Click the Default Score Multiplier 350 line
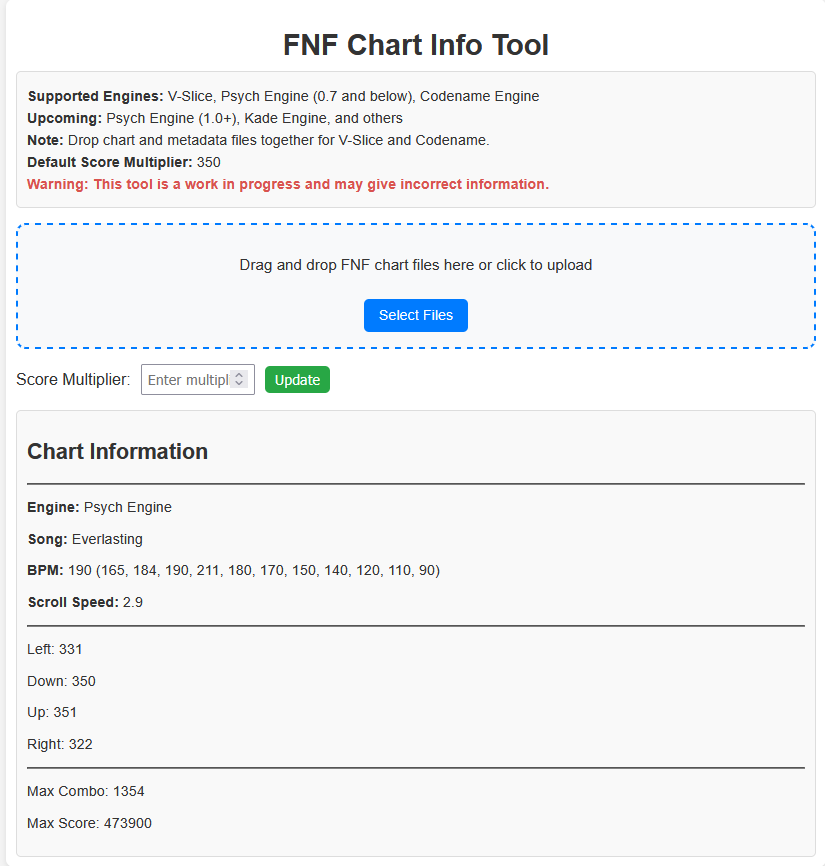Screen dimensions: 825x866 (x=124, y=162)
